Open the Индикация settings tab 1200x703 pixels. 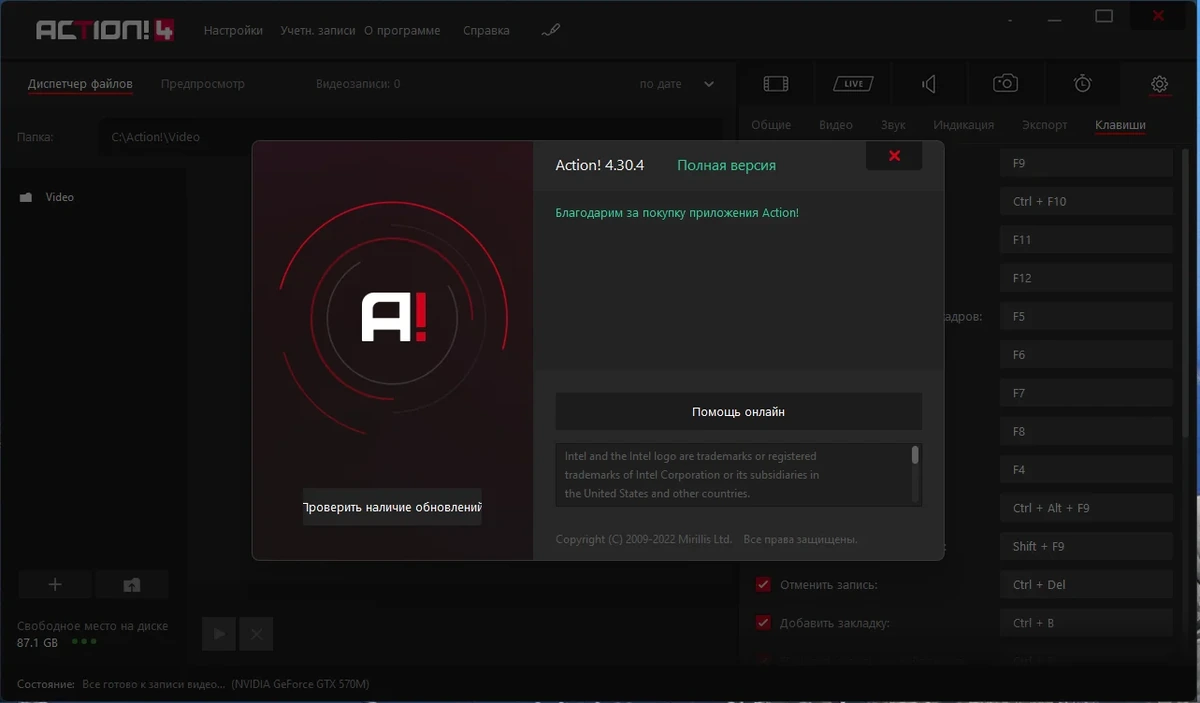pyautogui.click(x=964, y=125)
